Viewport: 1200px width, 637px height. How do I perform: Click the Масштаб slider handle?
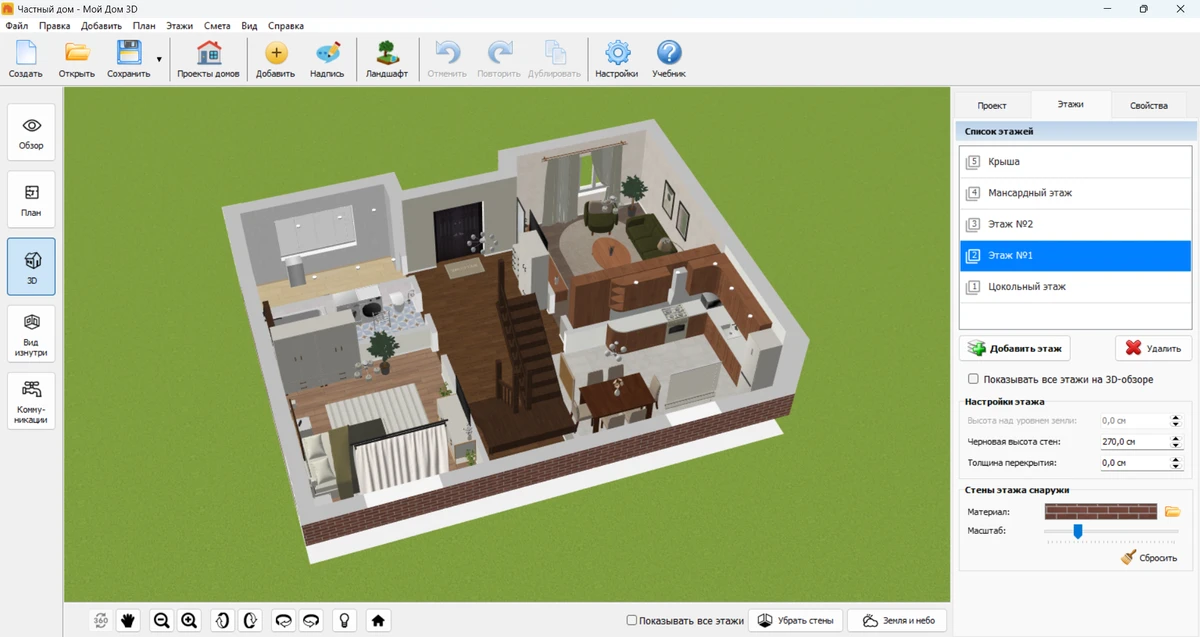pyautogui.click(x=1078, y=531)
